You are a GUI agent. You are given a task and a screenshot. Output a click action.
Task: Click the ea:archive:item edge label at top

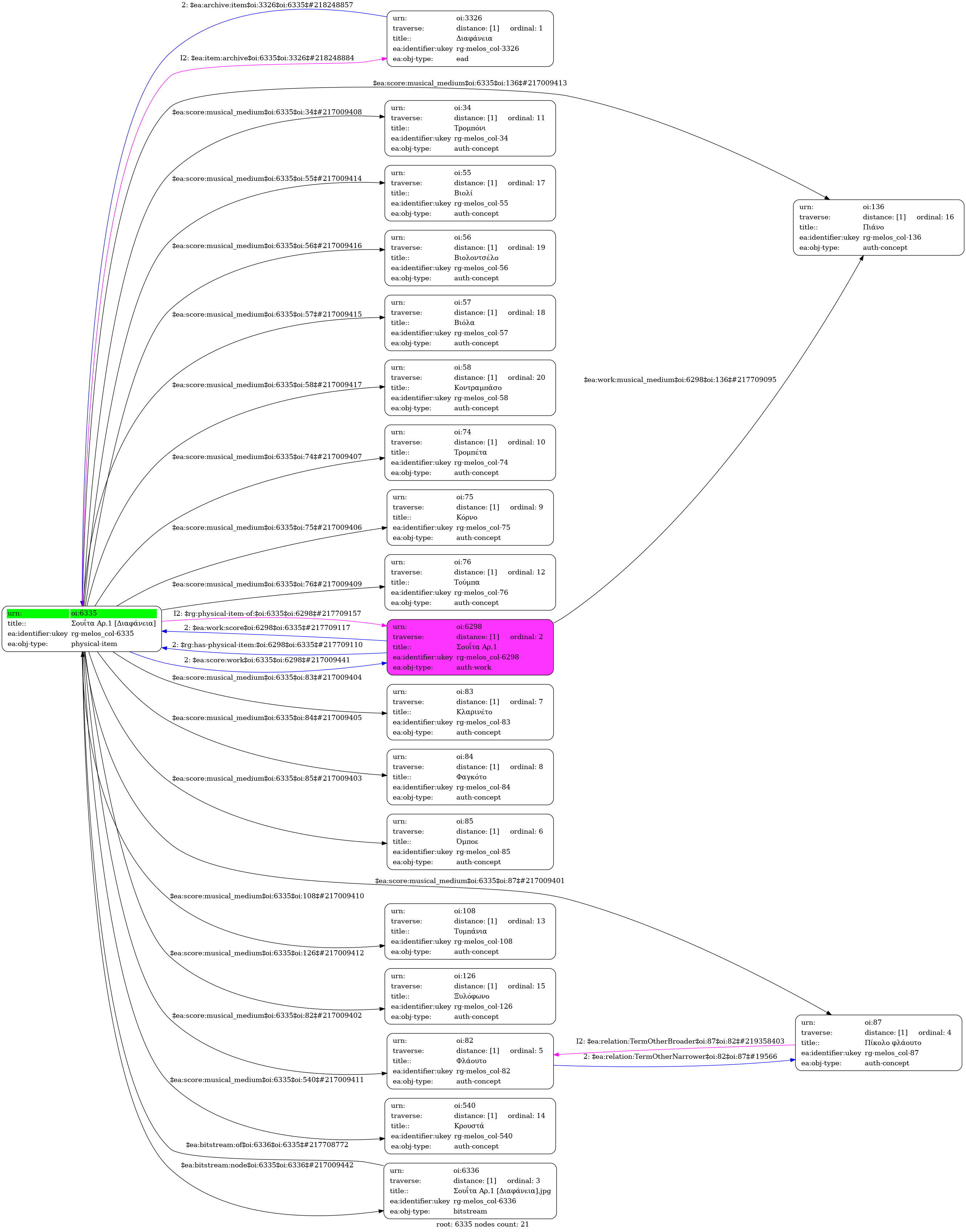[x=267, y=5]
